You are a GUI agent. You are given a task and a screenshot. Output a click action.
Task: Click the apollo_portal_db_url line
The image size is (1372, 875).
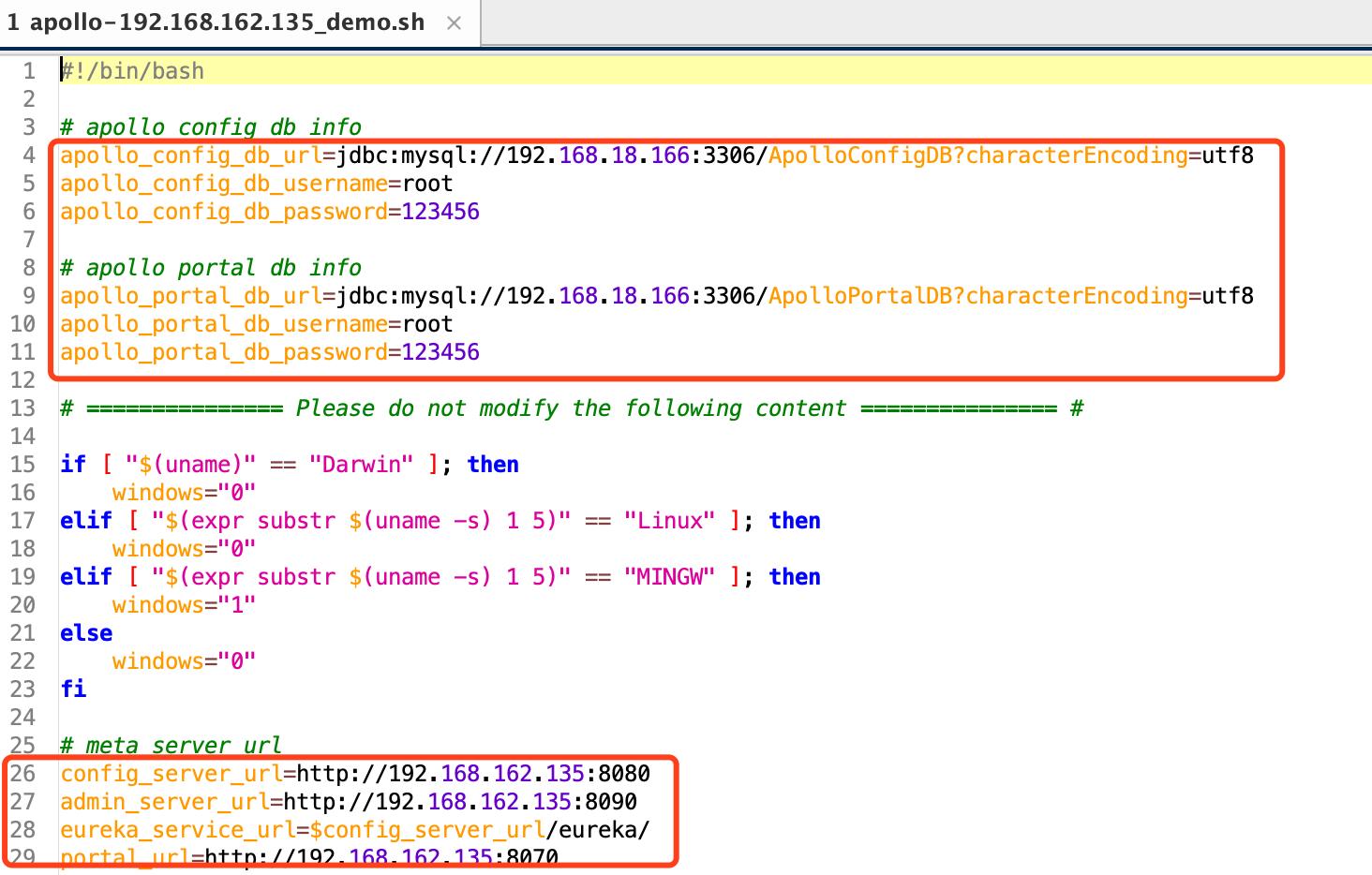[x=657, y=296]
